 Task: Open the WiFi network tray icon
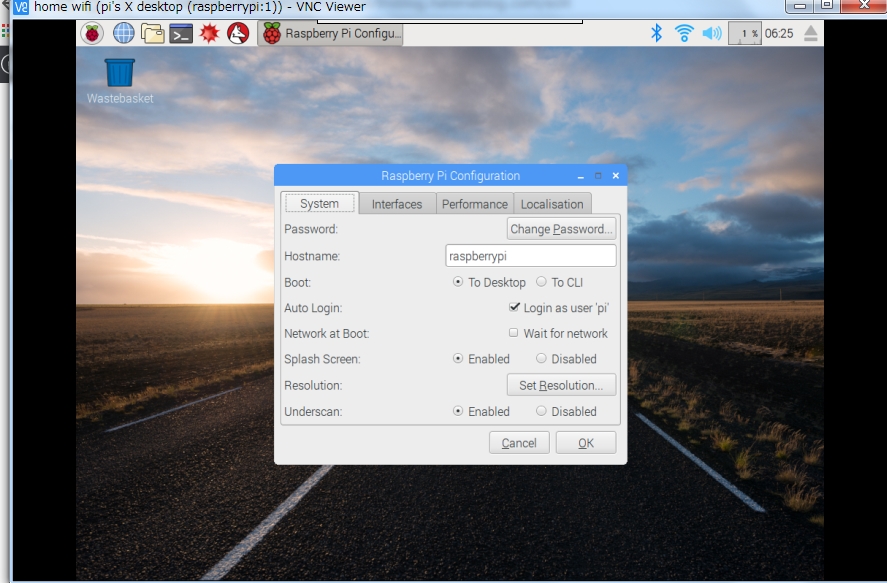click(x=684, y=33)
